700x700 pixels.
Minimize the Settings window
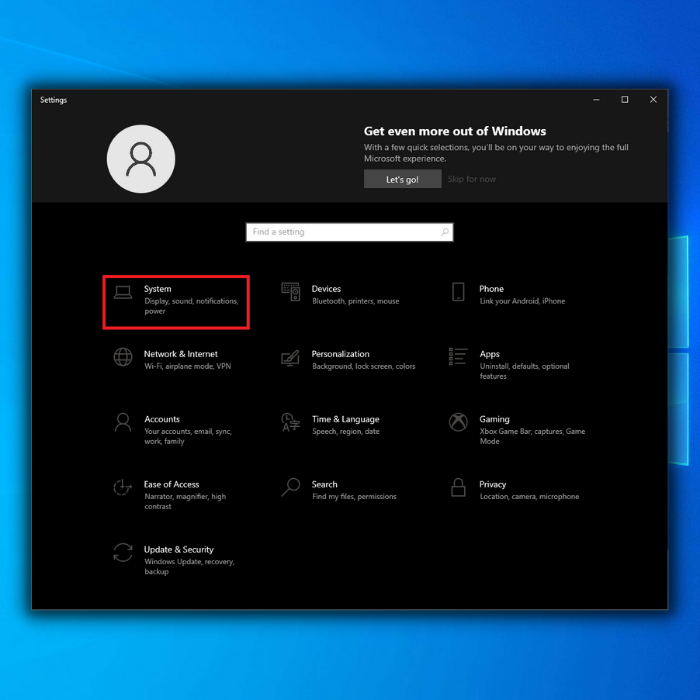tap(596, 100)
